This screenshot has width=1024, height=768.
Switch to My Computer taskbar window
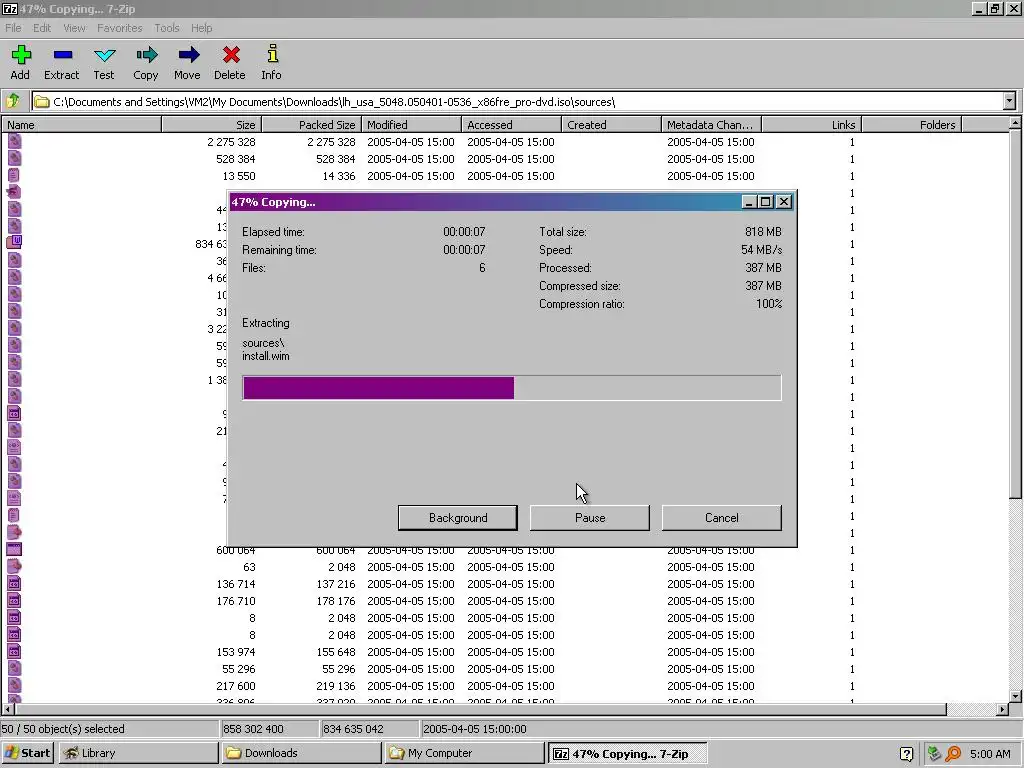tap(464, 753)
